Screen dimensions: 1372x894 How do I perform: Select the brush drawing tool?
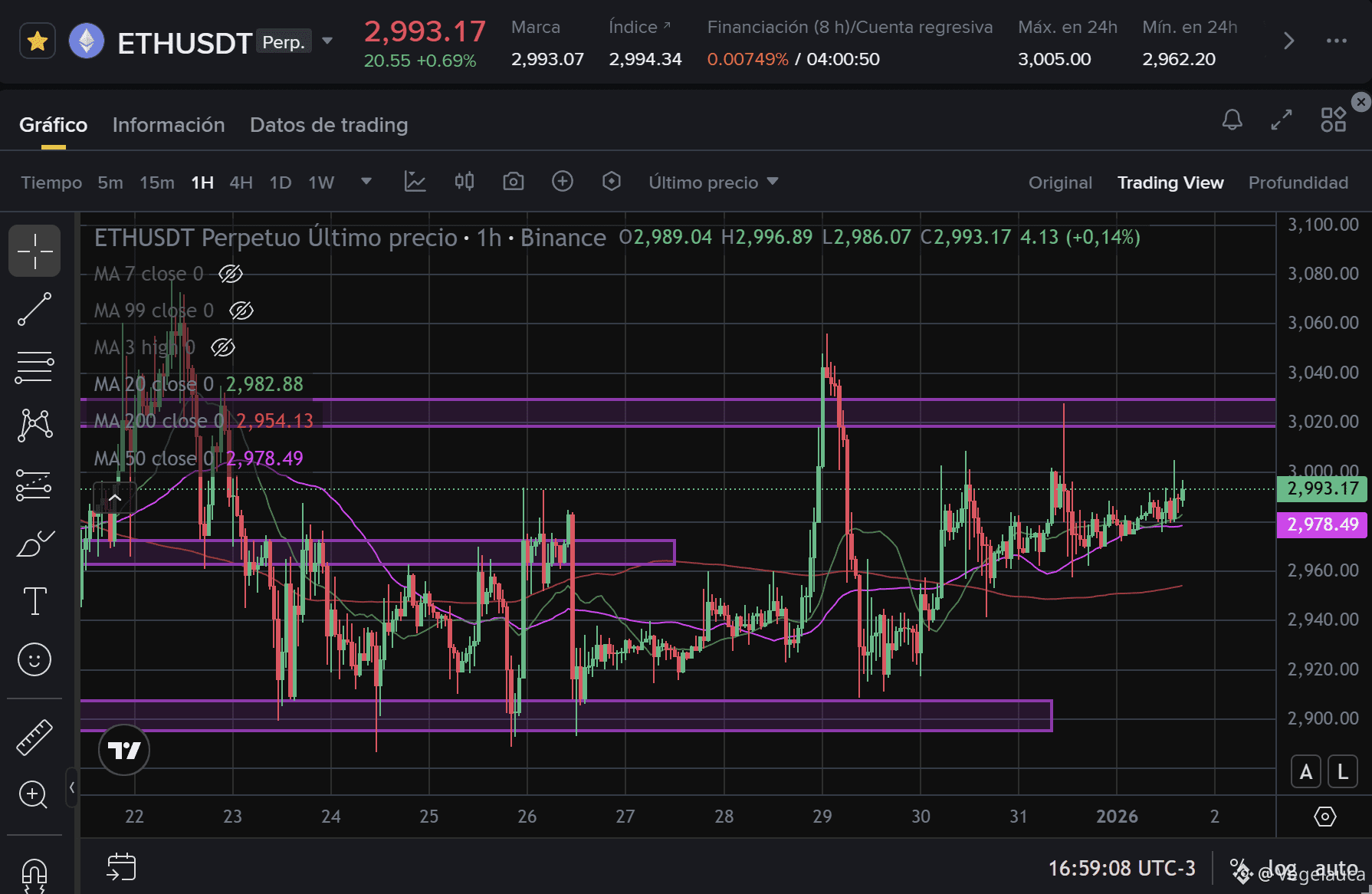[x=34, y=544]
